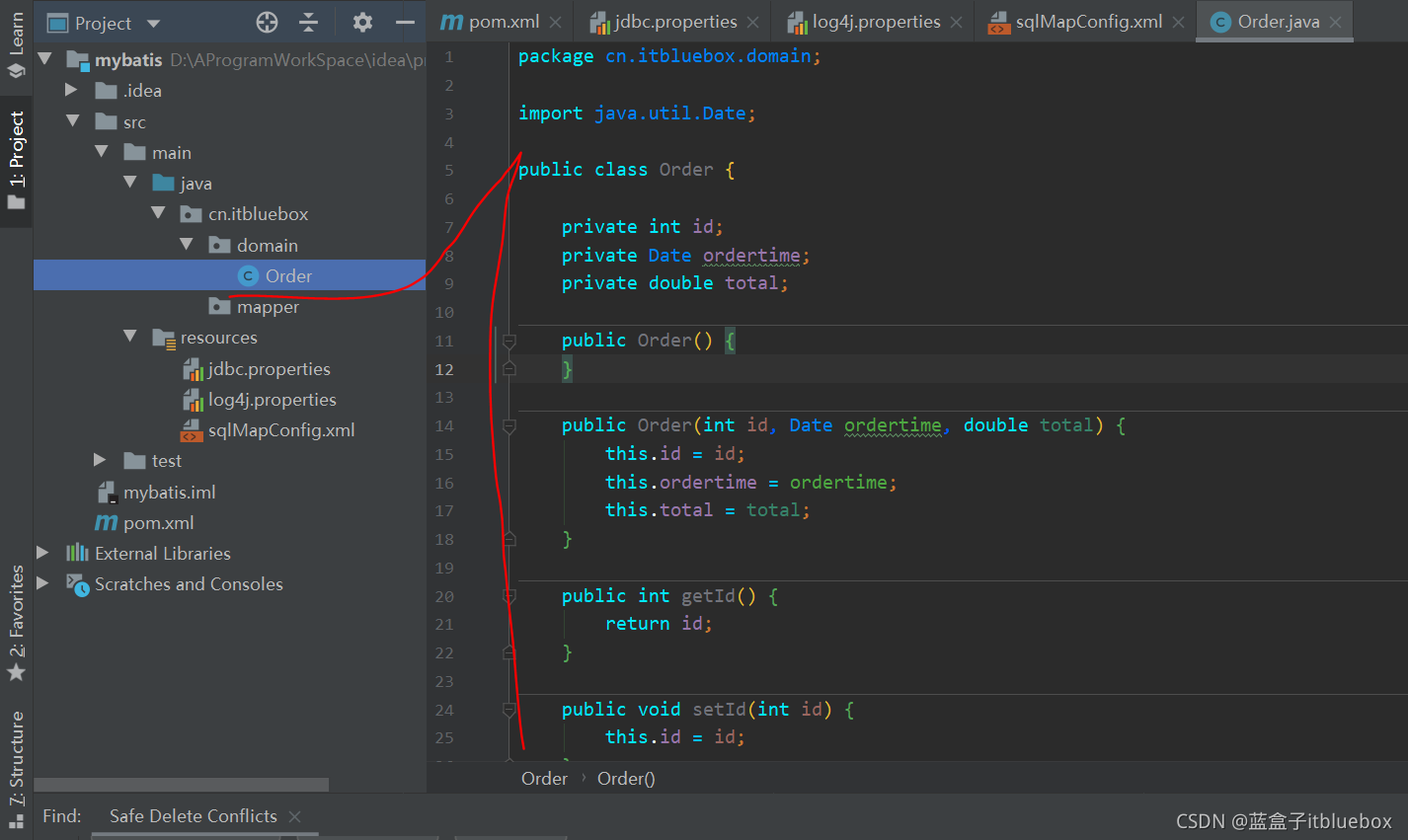Click fold end marker at line 18

click(x=508, y=539)
